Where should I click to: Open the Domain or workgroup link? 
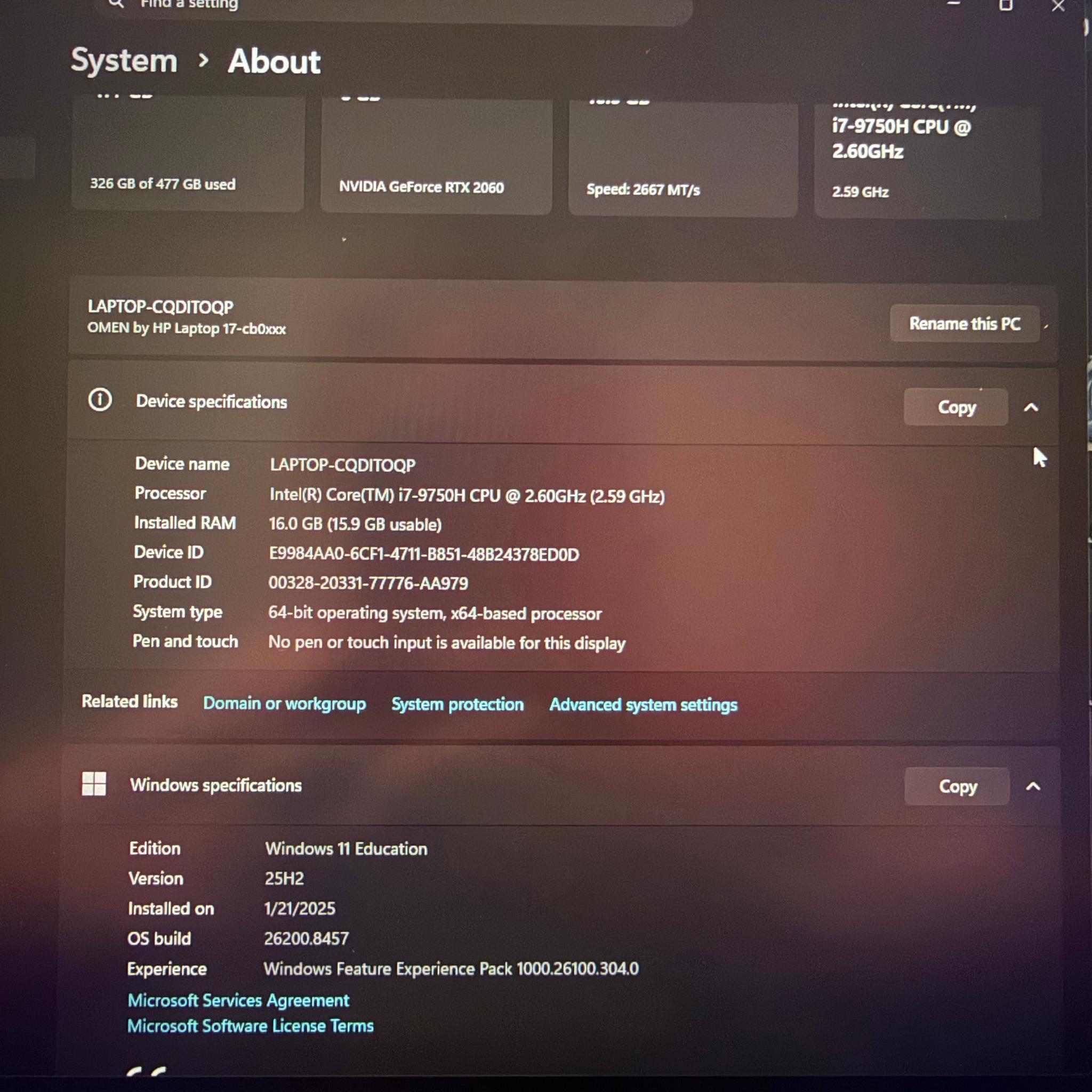coord(284,704)
